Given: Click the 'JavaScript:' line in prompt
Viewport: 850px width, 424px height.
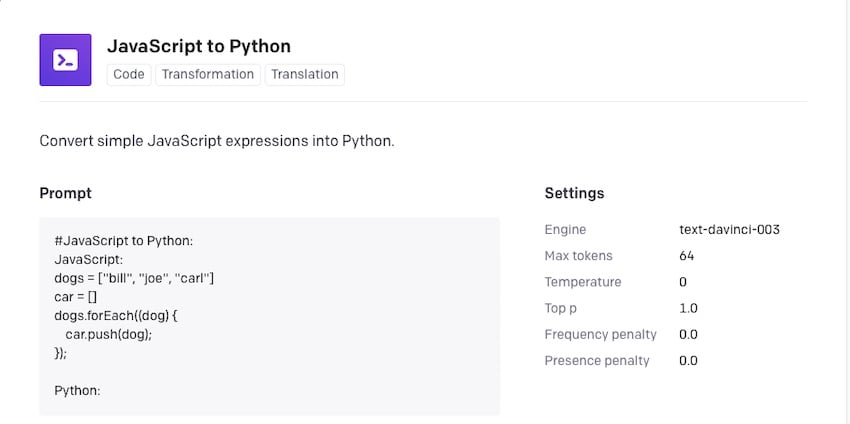Looking at the screenshot, I should (x=89, y=260).
